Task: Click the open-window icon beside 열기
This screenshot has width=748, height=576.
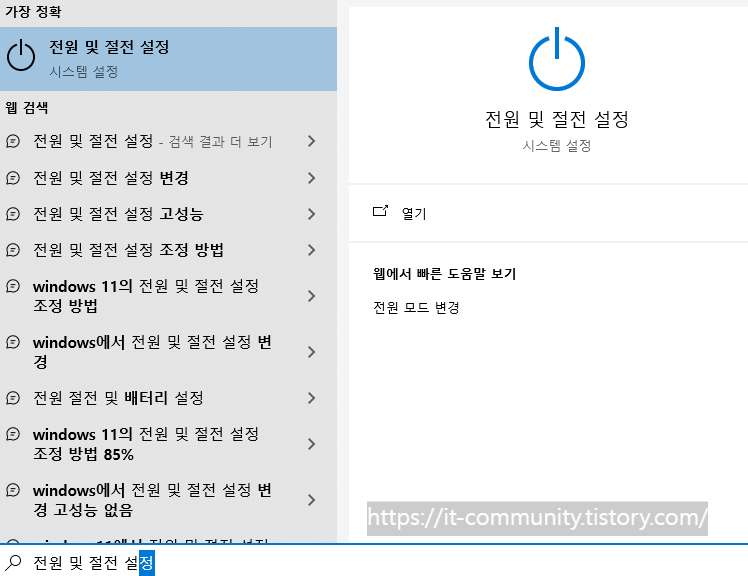Action: [380, 211]
